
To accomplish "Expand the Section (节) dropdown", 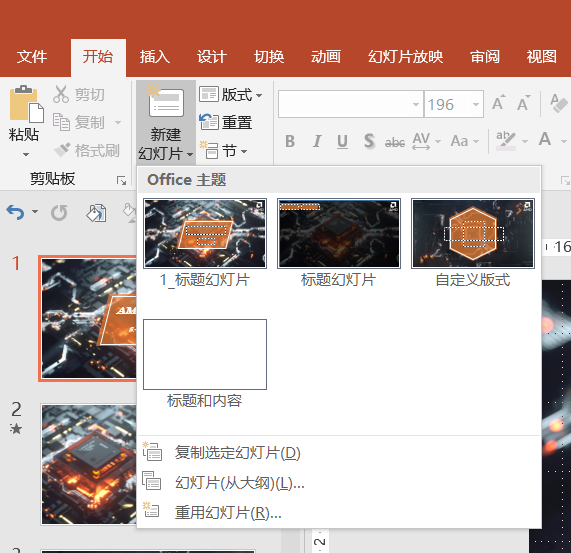I will (224, 150).
